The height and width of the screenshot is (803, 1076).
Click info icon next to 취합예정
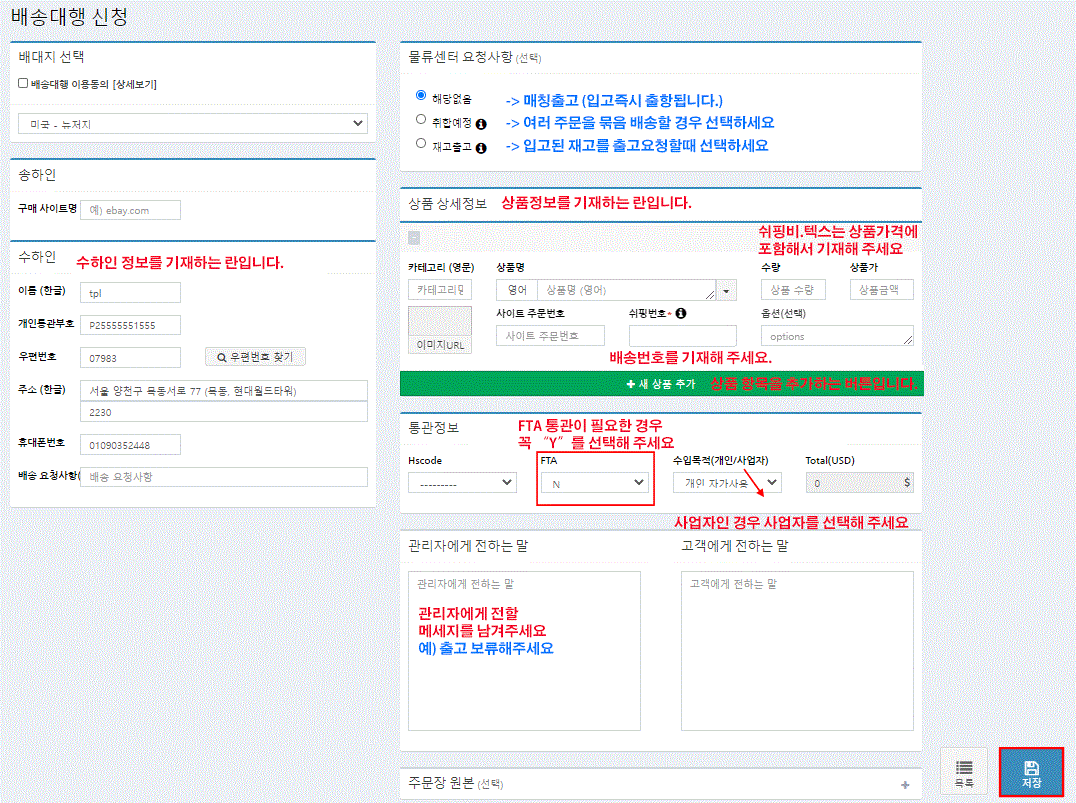[x=481, y=124]
